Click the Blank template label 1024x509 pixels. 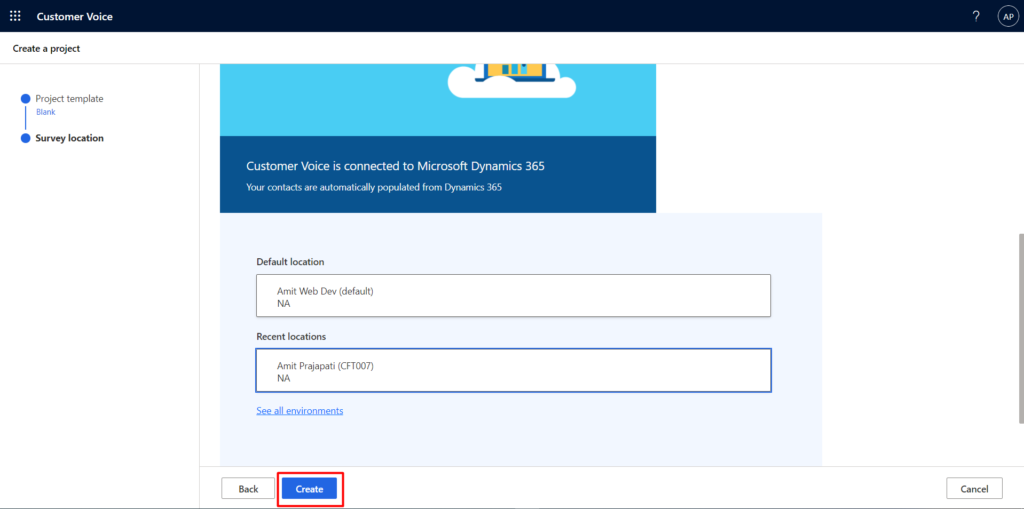tap(45, 112)
